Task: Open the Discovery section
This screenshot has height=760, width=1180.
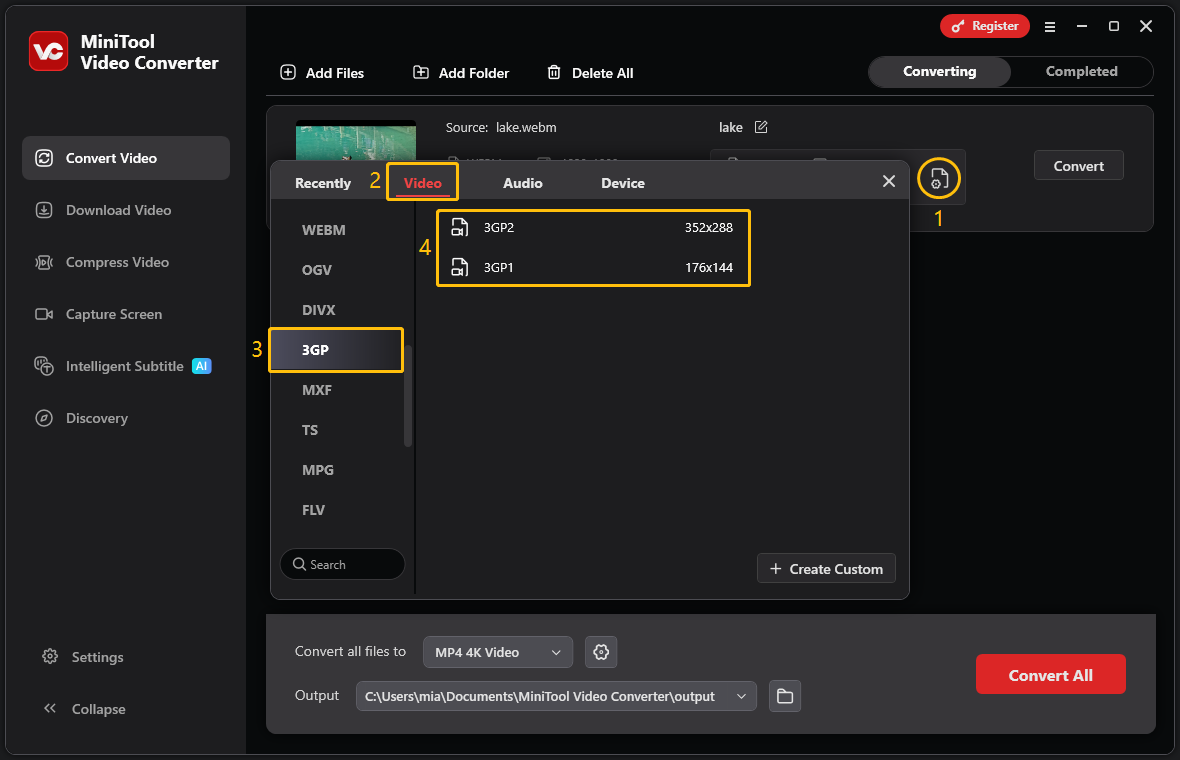Action: click(x=126, y=418)
